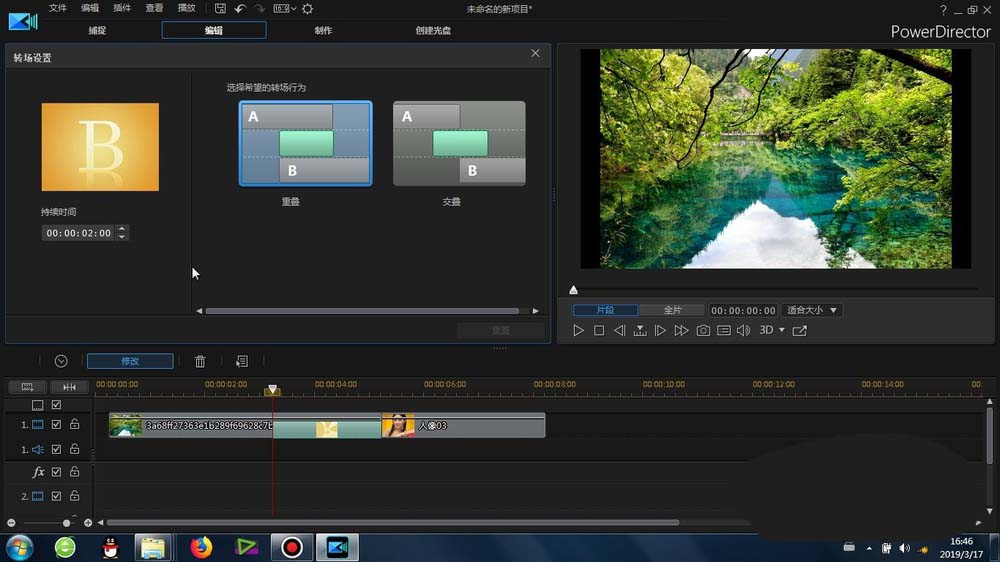Image resolution: width=1000 pixels, height=562 pixels.
Task: Undo the last action
Action: 240,9
